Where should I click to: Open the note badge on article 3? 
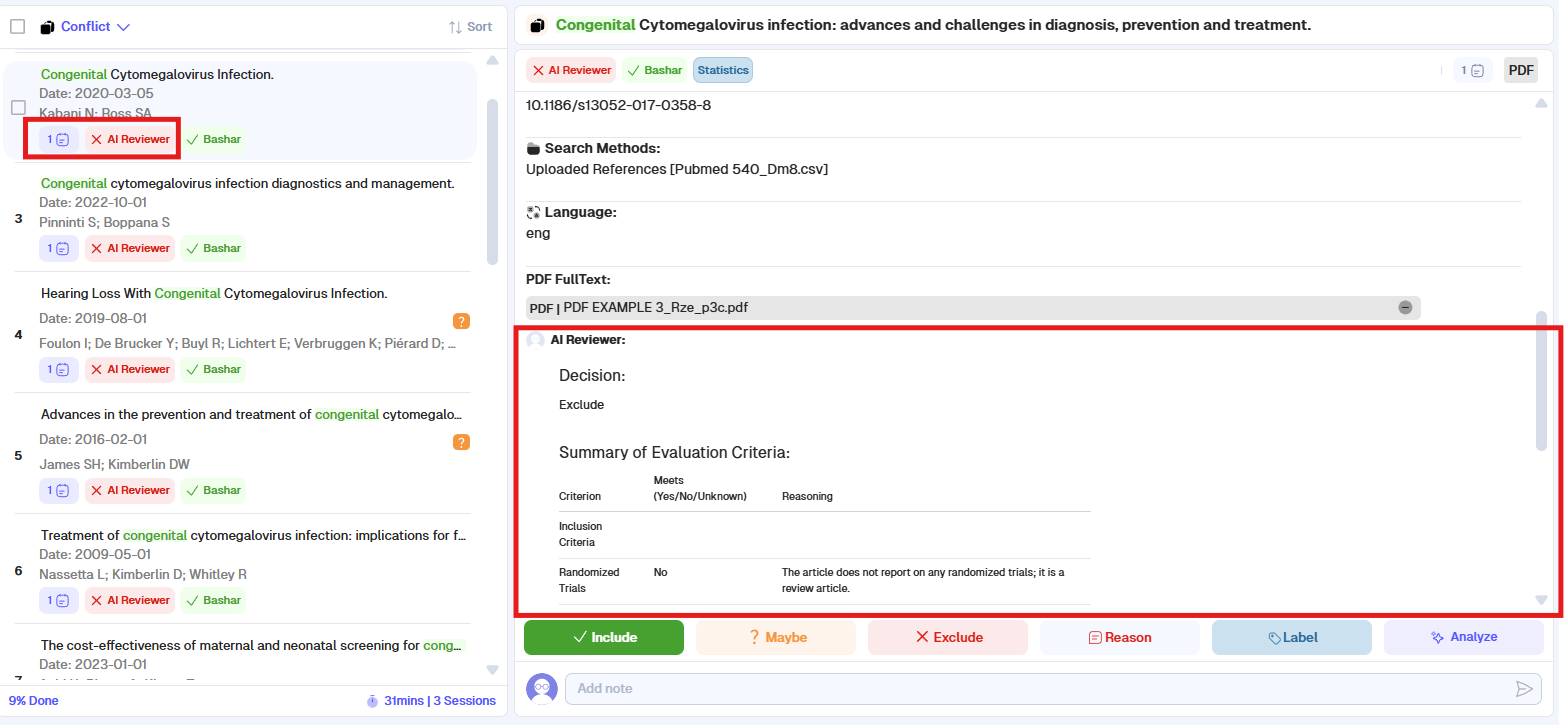[x=59, y=249]
